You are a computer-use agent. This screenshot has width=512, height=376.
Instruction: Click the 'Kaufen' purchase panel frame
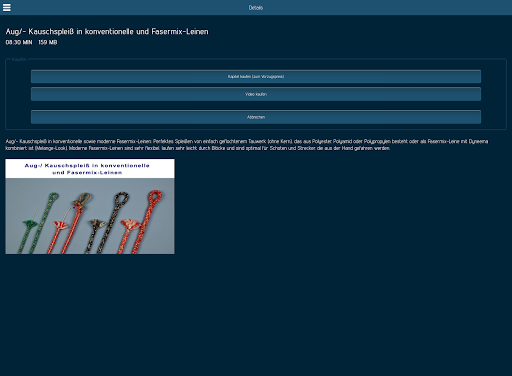point(256,94)
